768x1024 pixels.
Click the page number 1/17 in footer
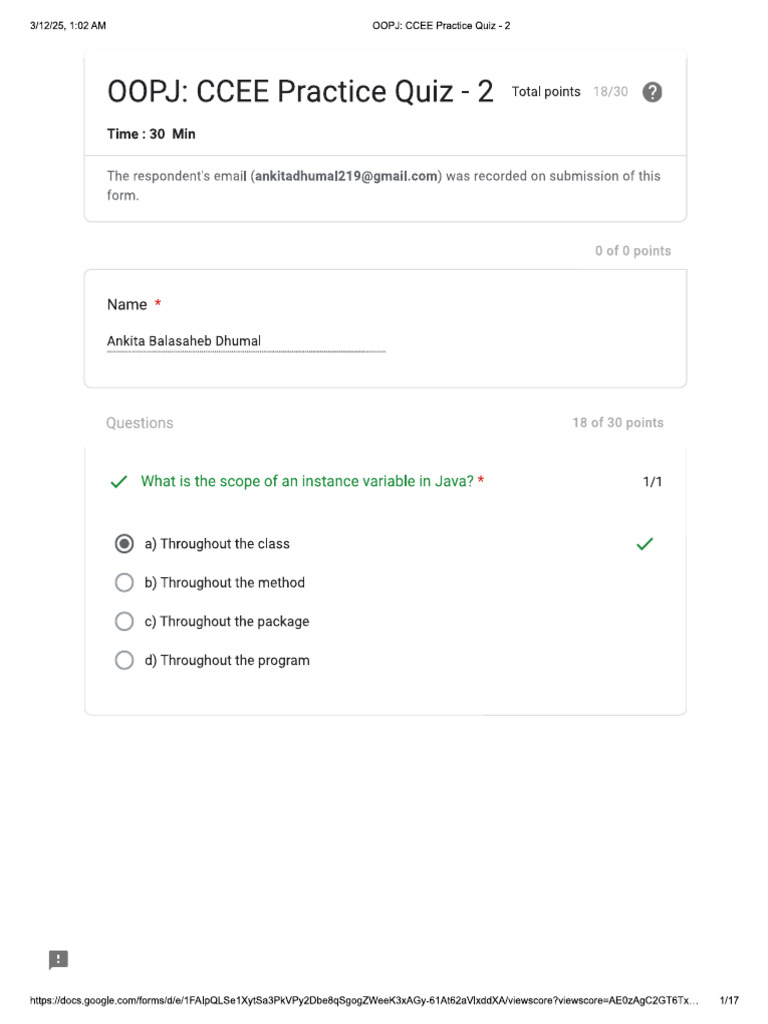click(729, 1000)
